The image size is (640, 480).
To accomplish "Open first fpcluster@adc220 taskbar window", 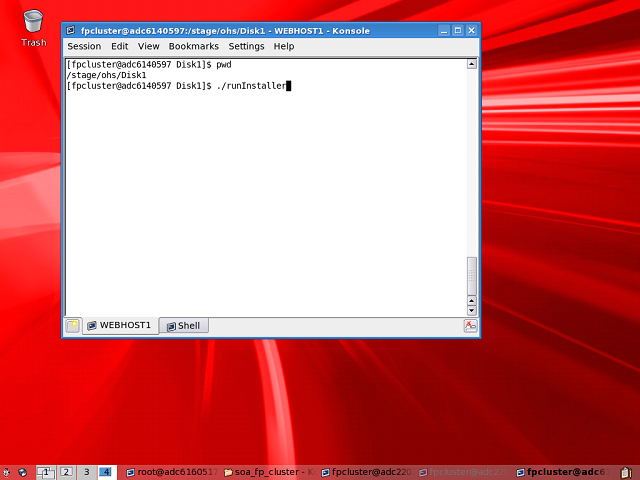I will pyautogui.click(x=367, y=472).
